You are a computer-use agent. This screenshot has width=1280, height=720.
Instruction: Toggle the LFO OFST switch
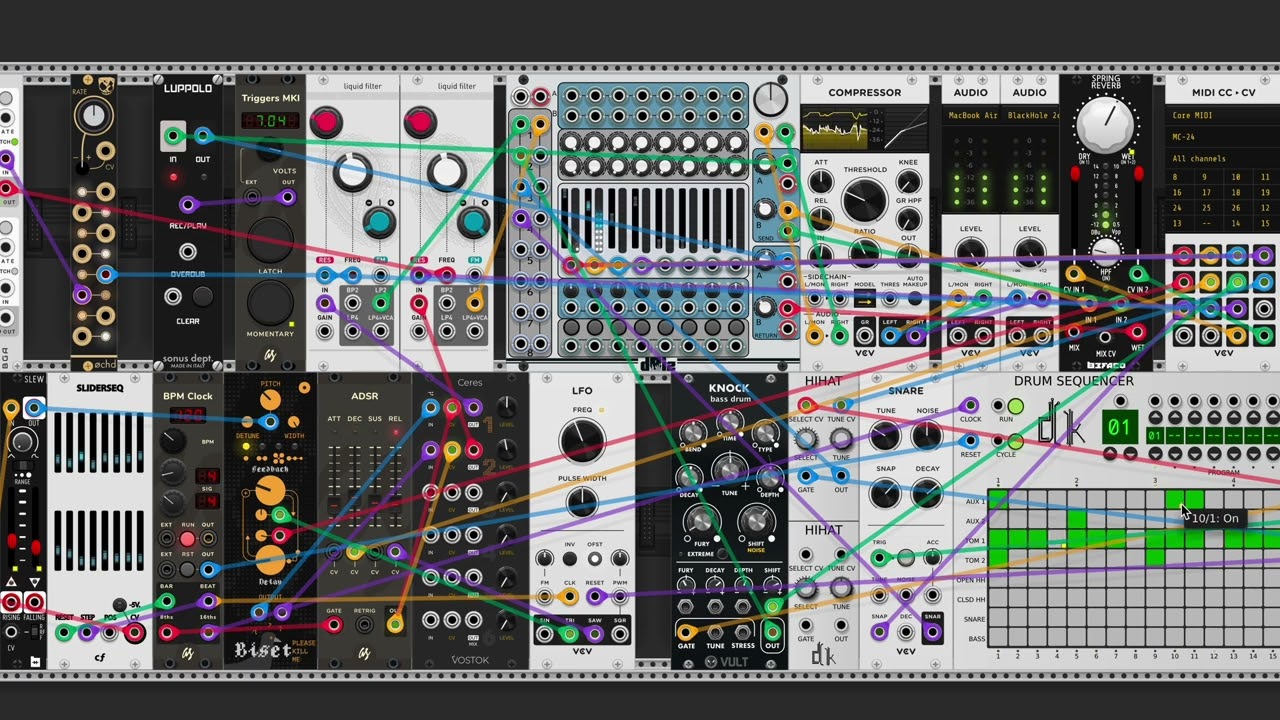coord(595,559)
